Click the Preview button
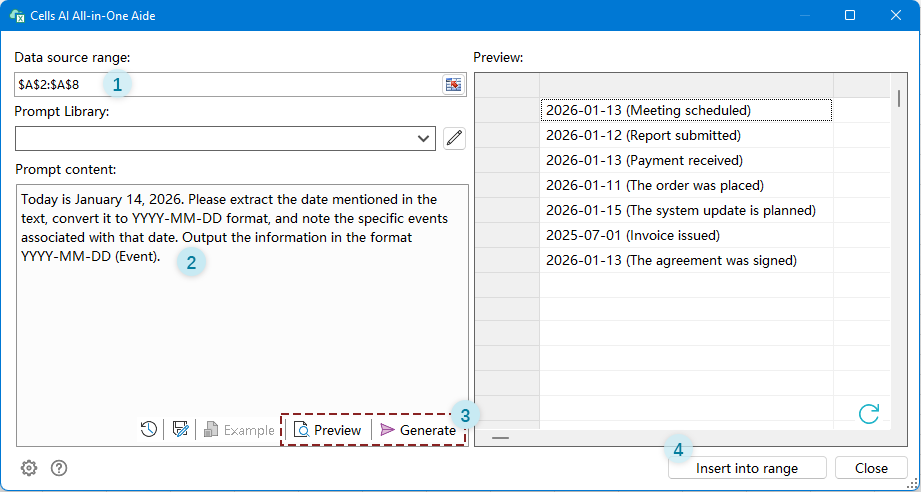Viewport: 921px width, 492px height. click(327, 430)
